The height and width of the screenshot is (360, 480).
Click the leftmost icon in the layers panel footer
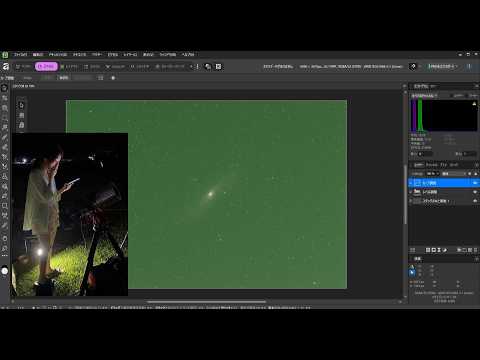pyautogui.click(x=412, y=250)
